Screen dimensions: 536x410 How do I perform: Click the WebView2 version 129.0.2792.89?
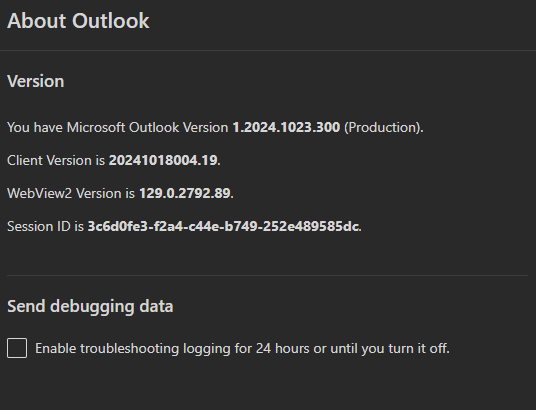click(185, 193)
